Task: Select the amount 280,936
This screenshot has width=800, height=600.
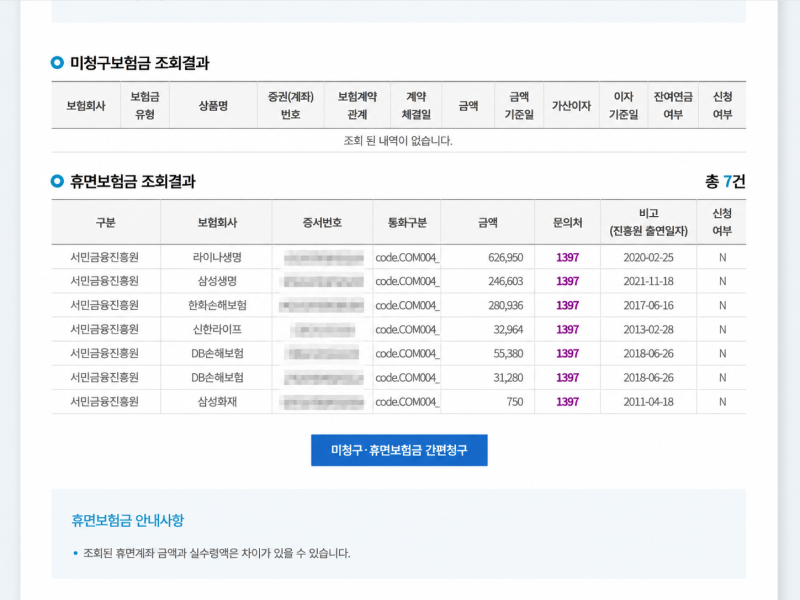Action: click(505, 305)
